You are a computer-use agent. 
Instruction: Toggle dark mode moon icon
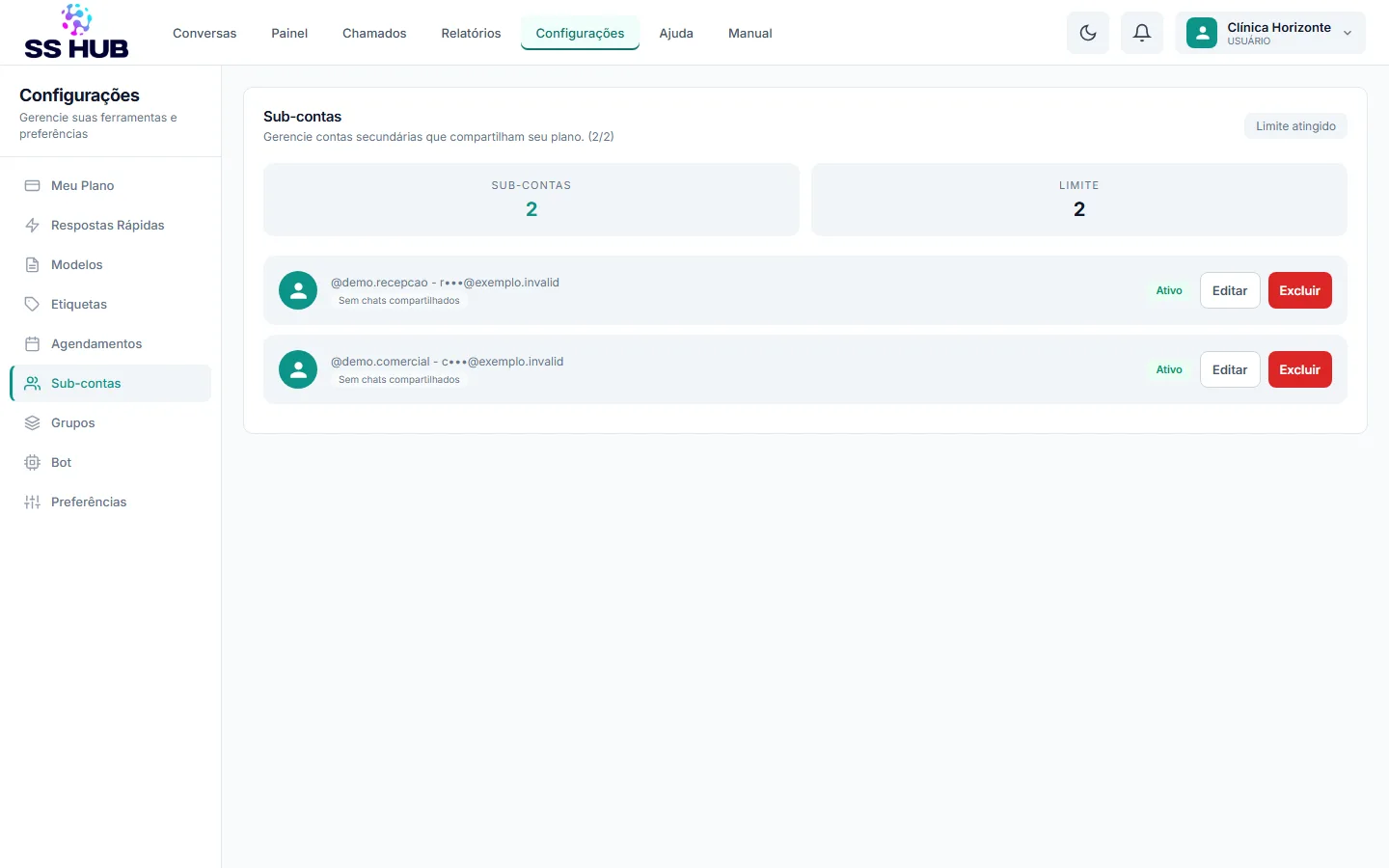[1088, 33]
